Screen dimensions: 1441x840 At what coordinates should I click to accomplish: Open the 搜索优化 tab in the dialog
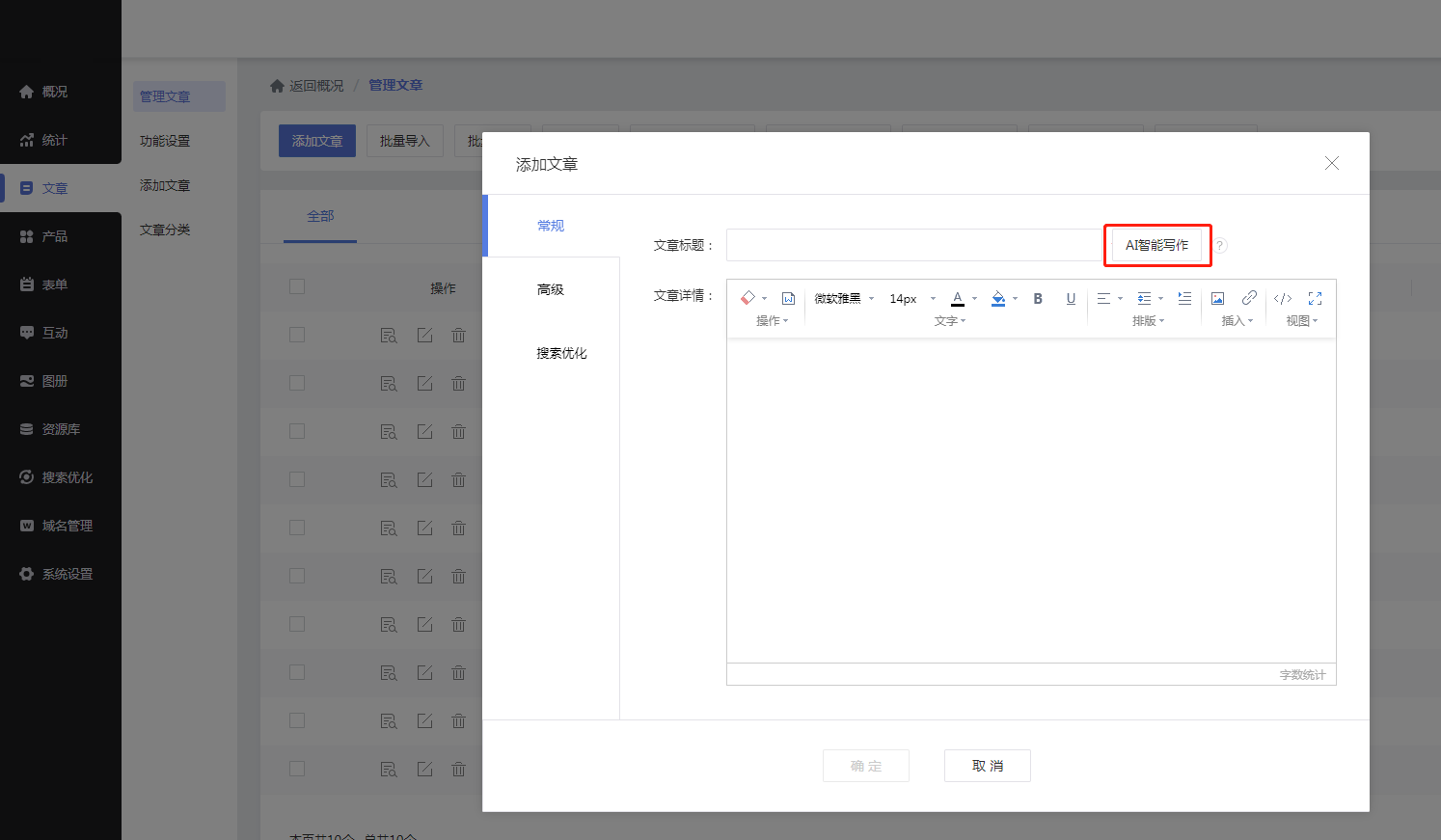(x=561, y=353)
